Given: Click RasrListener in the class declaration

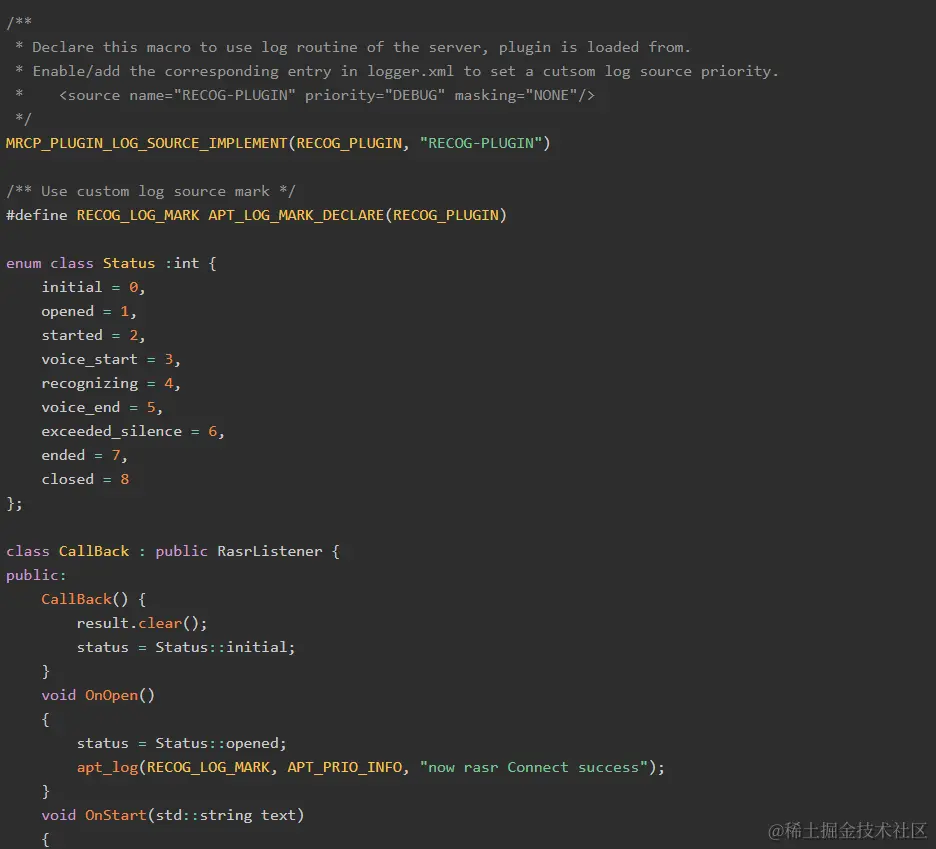Looking at the screenshot, I should point(270,551).
